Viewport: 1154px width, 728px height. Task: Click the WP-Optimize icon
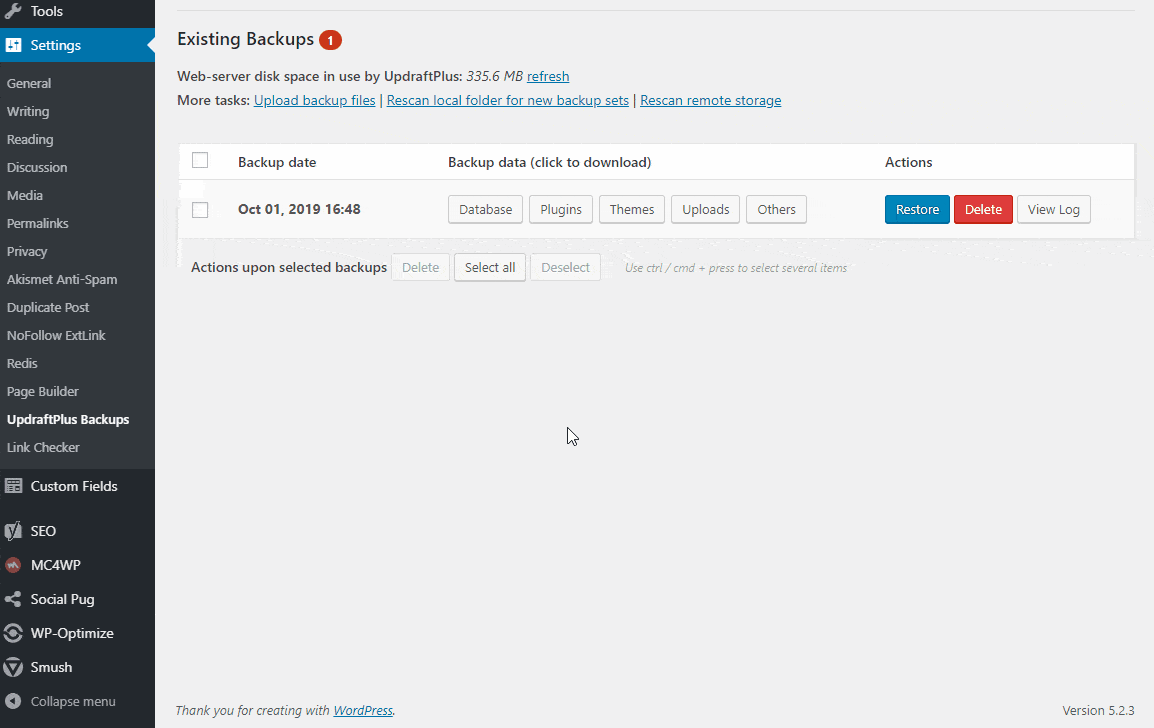click(13, 633)
